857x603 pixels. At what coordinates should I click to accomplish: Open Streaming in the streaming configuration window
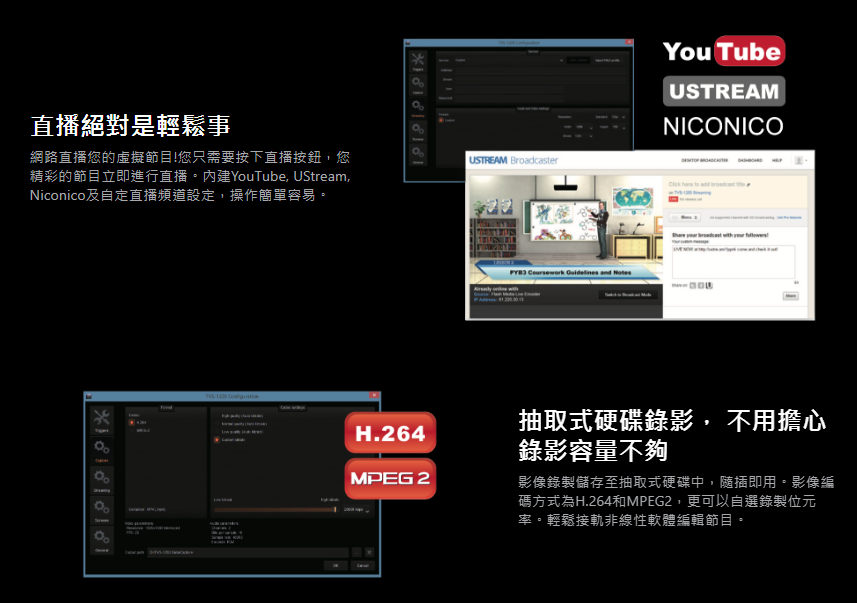point(418,108)
